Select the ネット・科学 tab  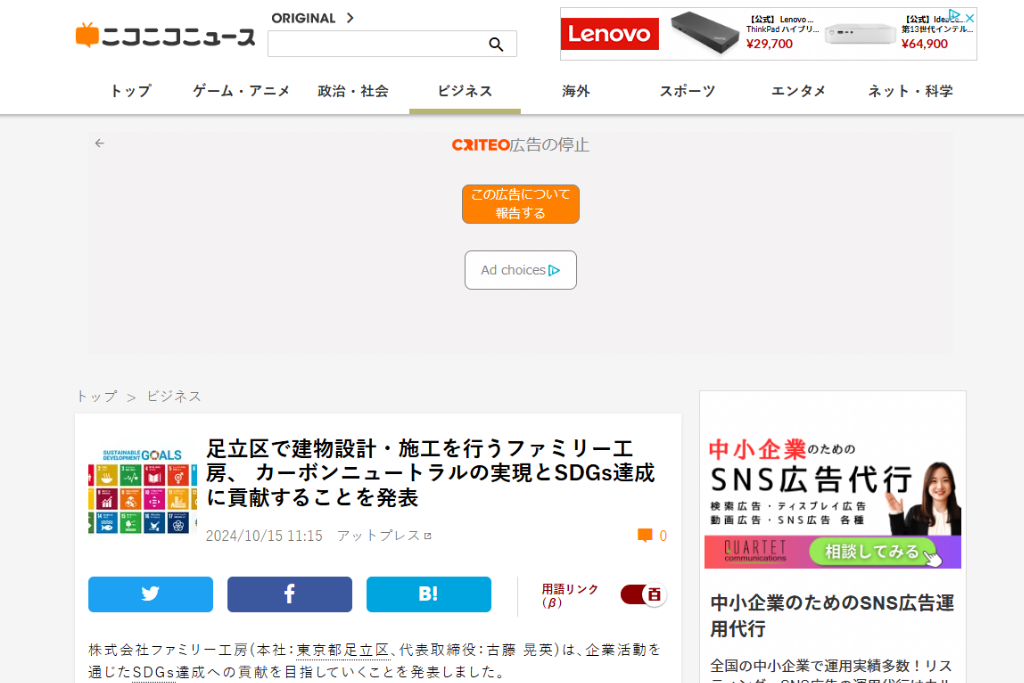point(910,91)
